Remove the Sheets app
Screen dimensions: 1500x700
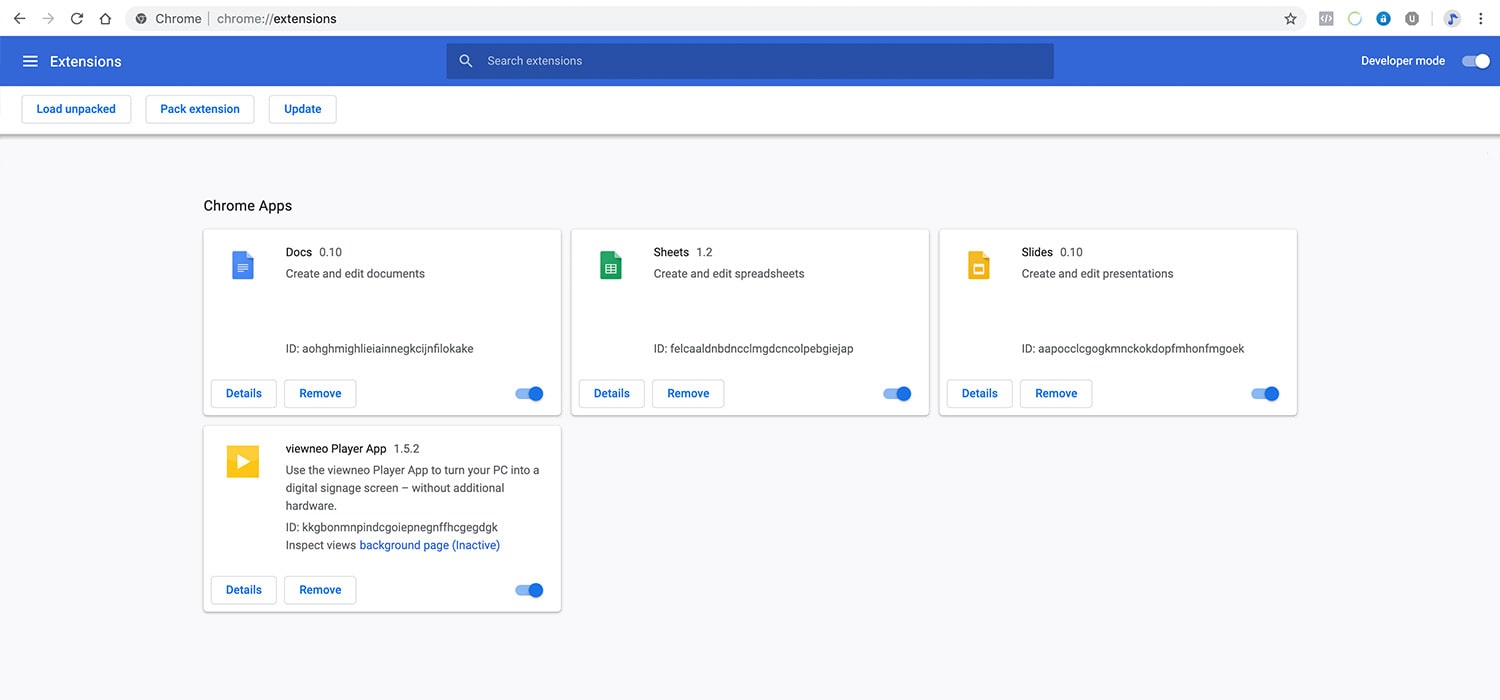tap(688, 394)
